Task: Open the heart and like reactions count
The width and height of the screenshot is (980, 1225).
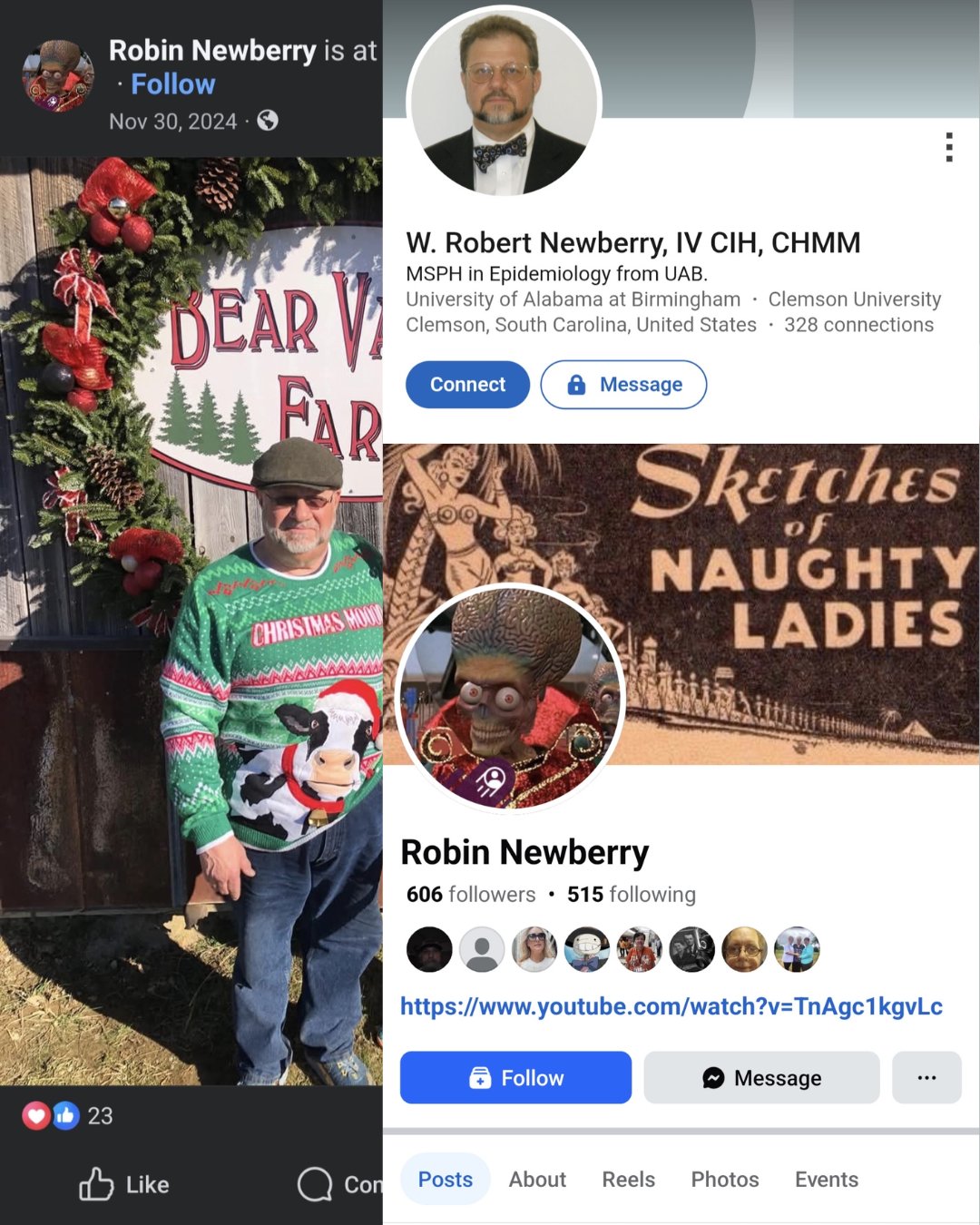Action: (68, 1115)
